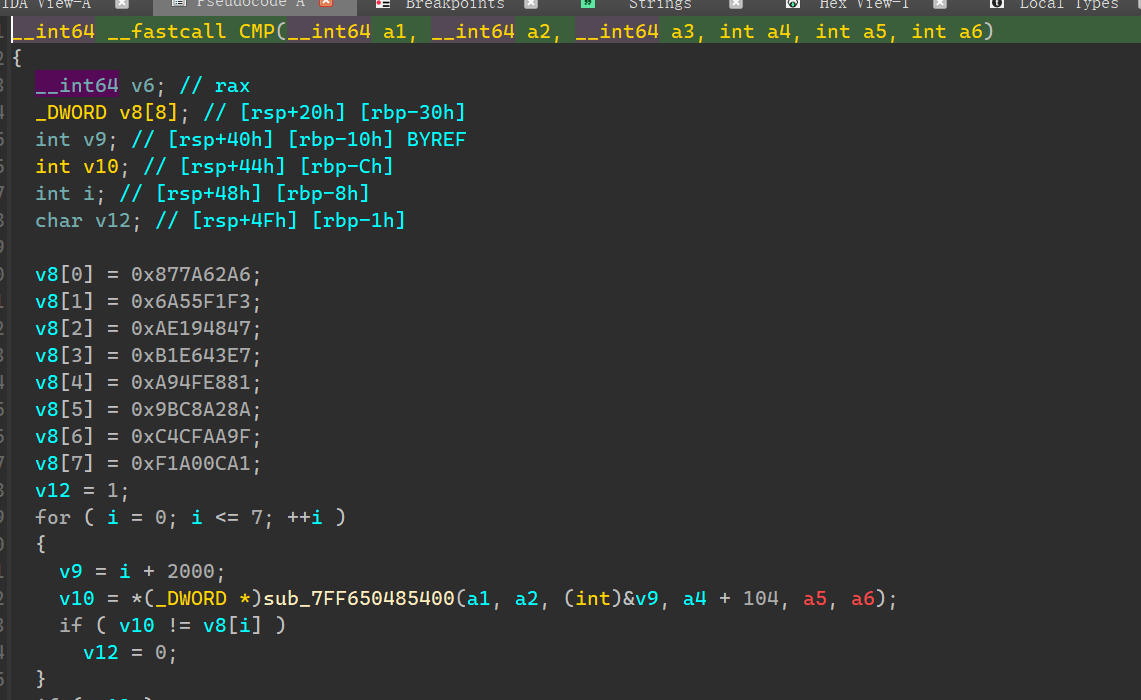Screen dimensions: 1141x700
Task: Close the Breakpoints tab
Action: [530, 4]
